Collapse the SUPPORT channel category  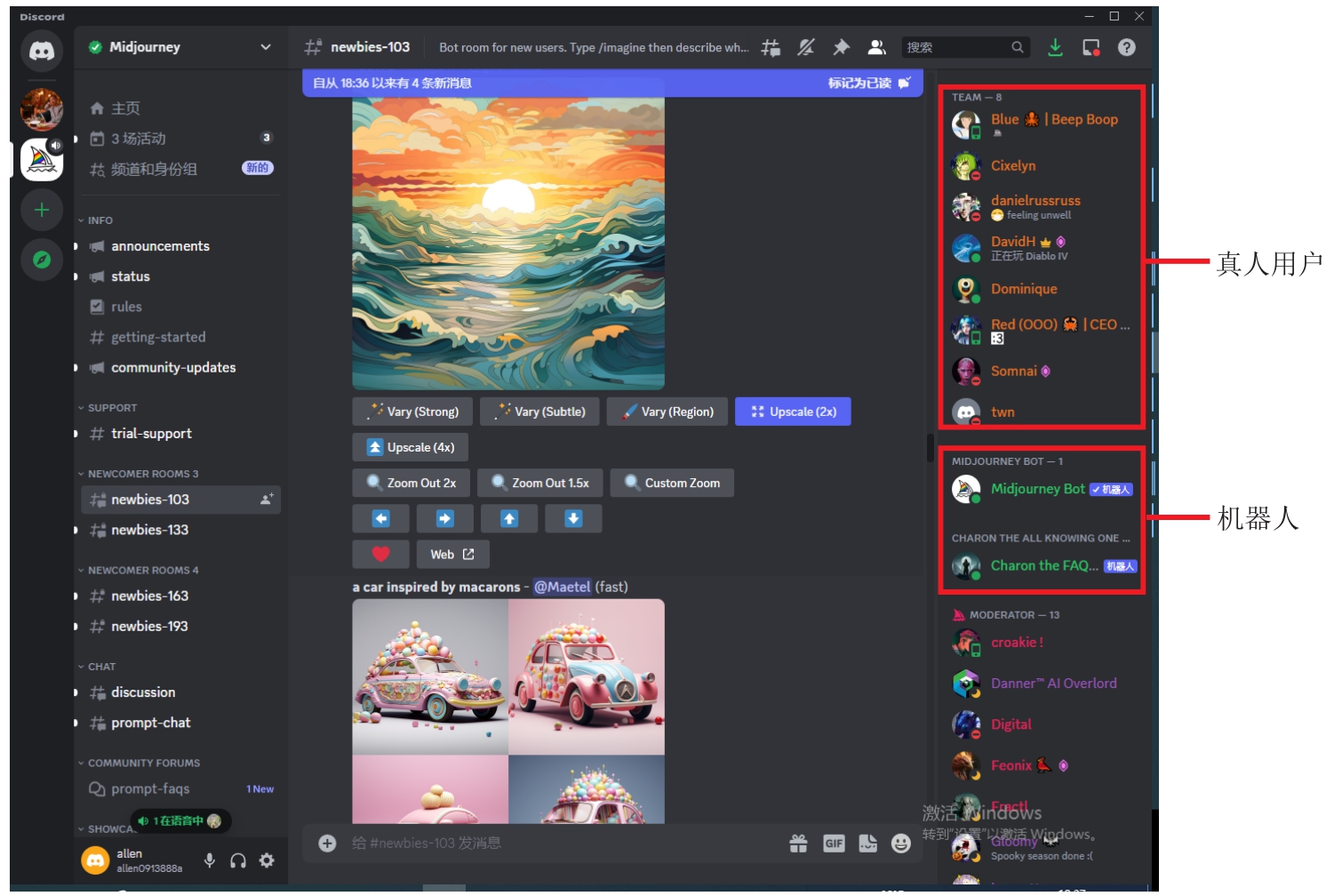[x=111, y=408]
